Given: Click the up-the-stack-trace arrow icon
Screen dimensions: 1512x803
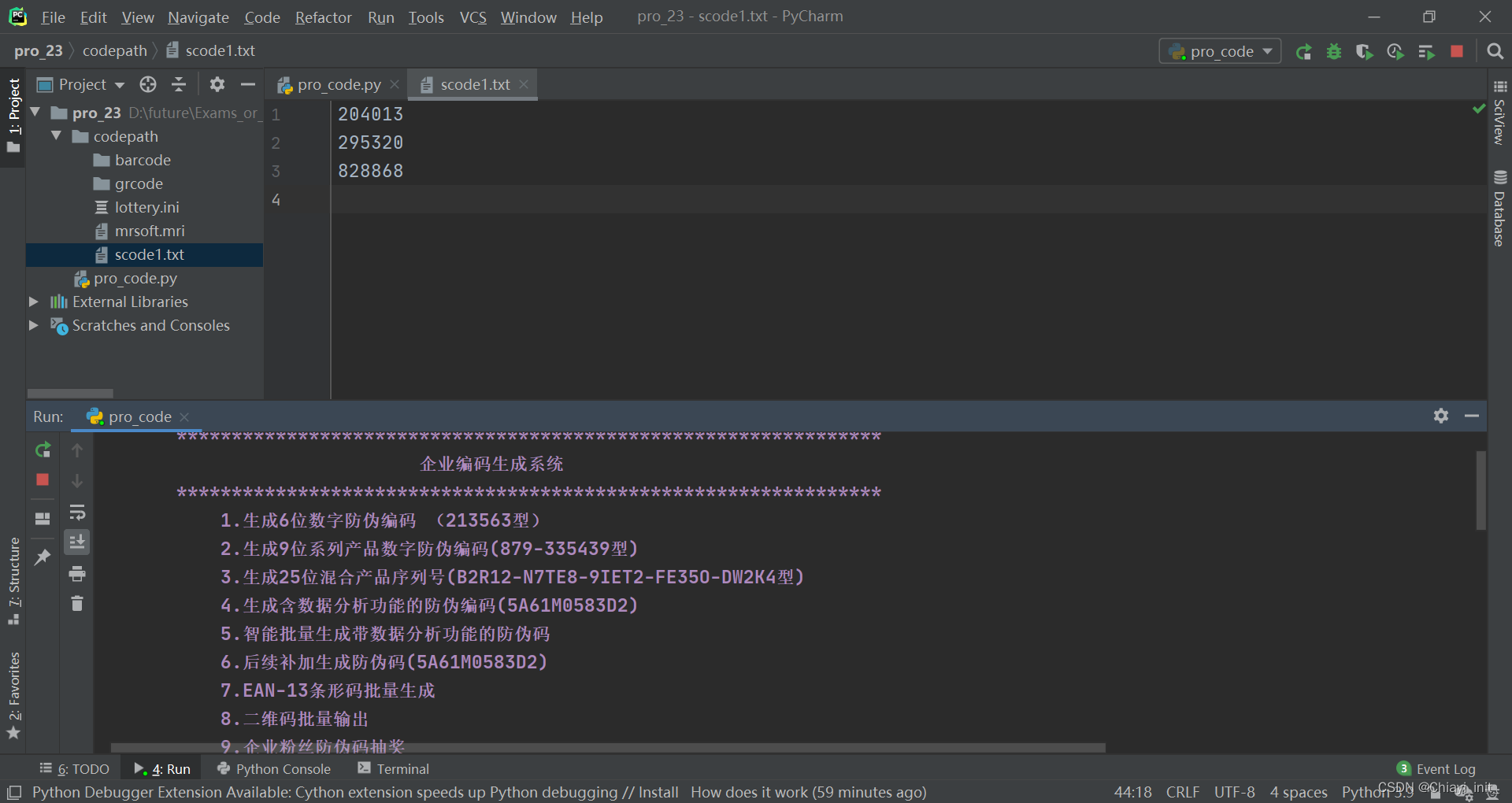Looking at the screenshot, I should [77, 450].
